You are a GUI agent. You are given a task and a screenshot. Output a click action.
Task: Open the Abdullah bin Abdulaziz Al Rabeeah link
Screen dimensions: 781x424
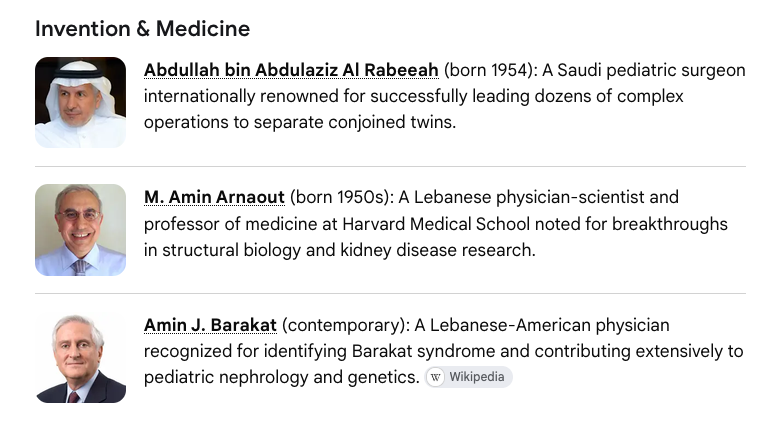point(291,70)
